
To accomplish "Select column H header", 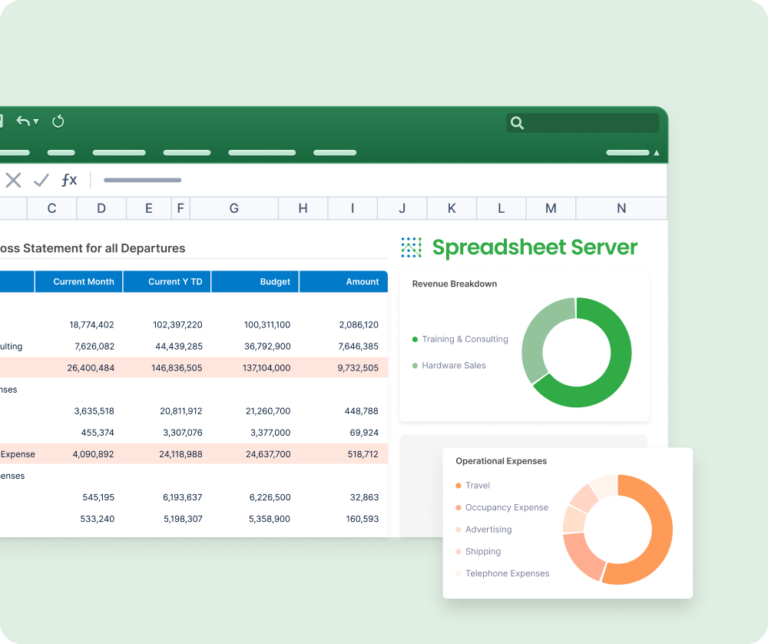I will (x=303, y=208).
